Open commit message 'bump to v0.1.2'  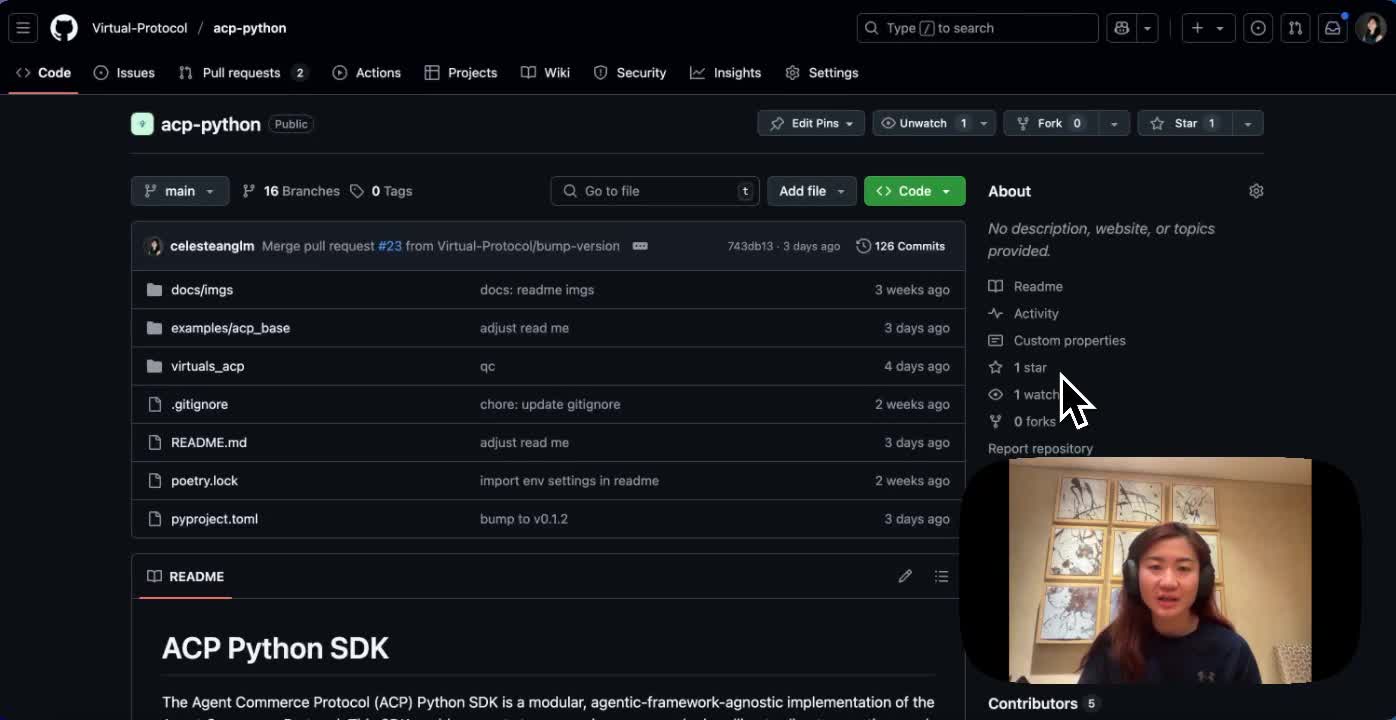pos(524,519)
